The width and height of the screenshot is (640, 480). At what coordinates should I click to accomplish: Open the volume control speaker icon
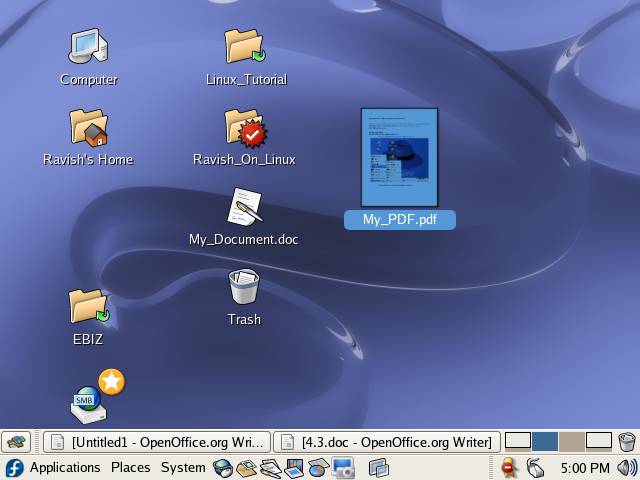coord(627,467)
